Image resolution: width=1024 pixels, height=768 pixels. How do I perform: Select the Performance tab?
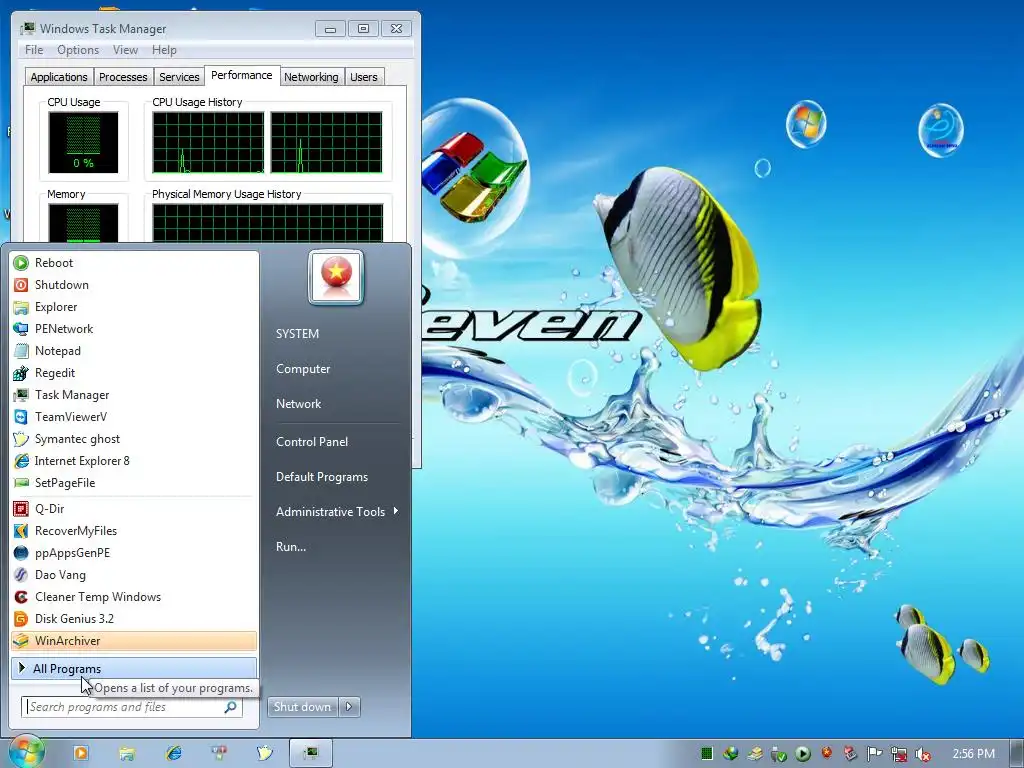coord(242,75)
